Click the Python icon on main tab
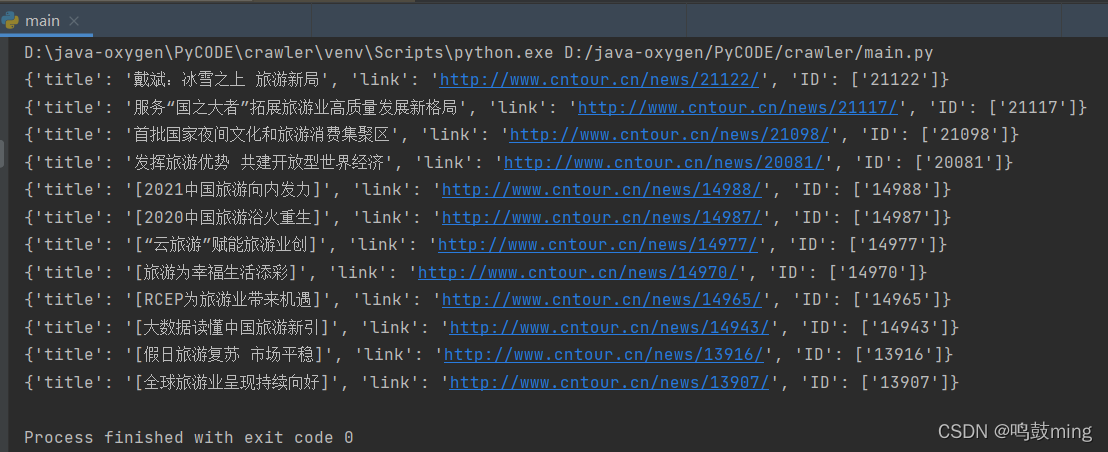 (x=11, y=20)
